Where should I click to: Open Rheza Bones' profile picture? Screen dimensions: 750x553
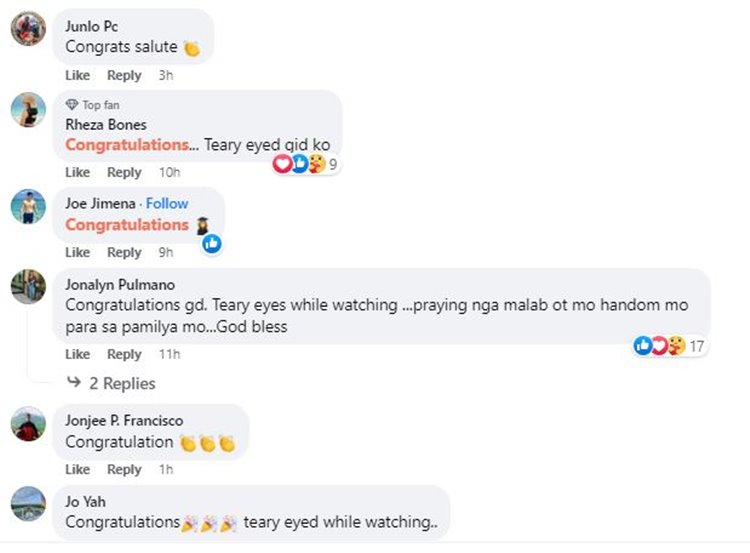pyautogui.click(x=28, y=109)
